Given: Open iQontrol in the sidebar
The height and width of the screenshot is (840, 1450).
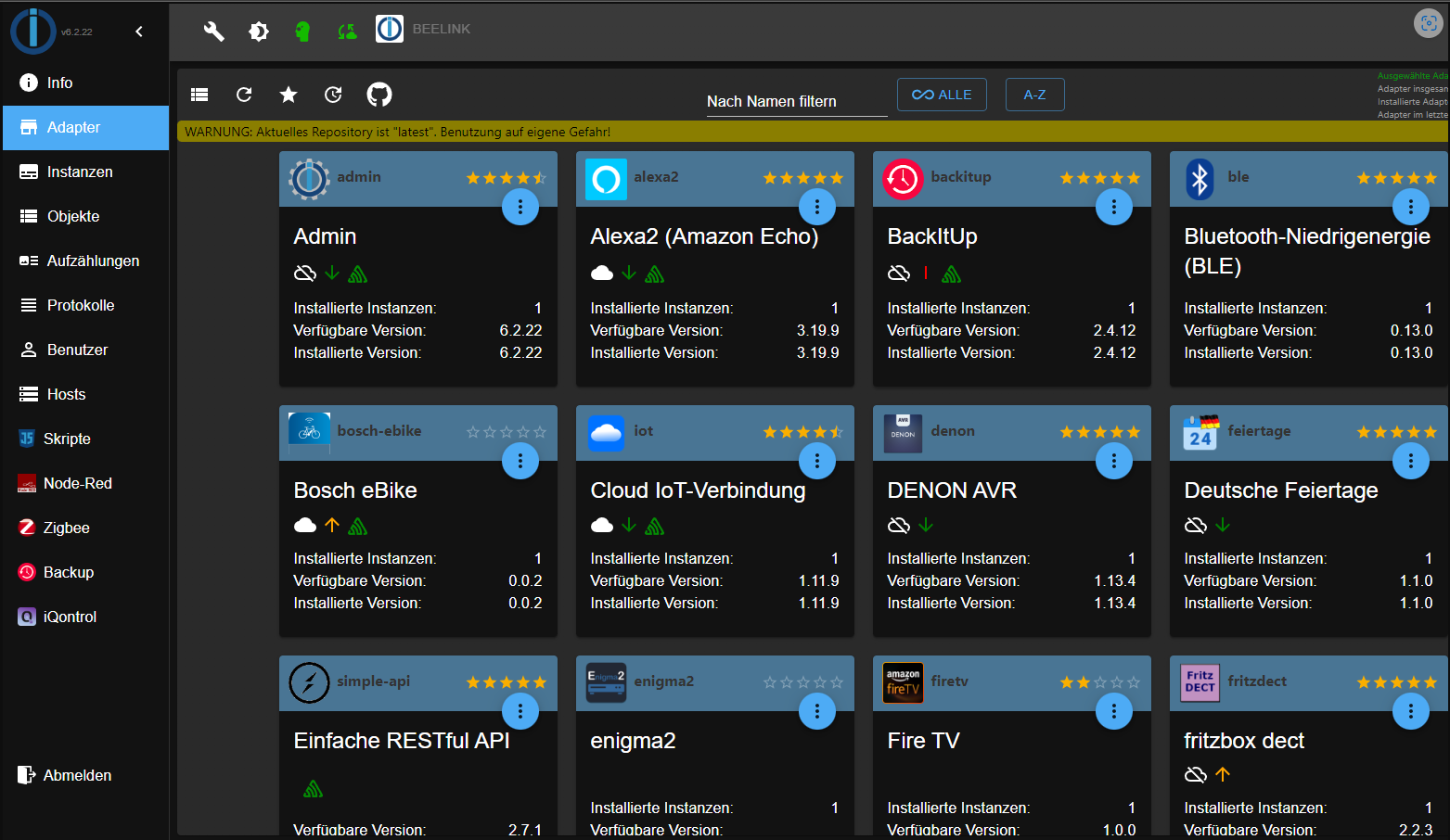Looking at the screenshot, I should (84, 617).
